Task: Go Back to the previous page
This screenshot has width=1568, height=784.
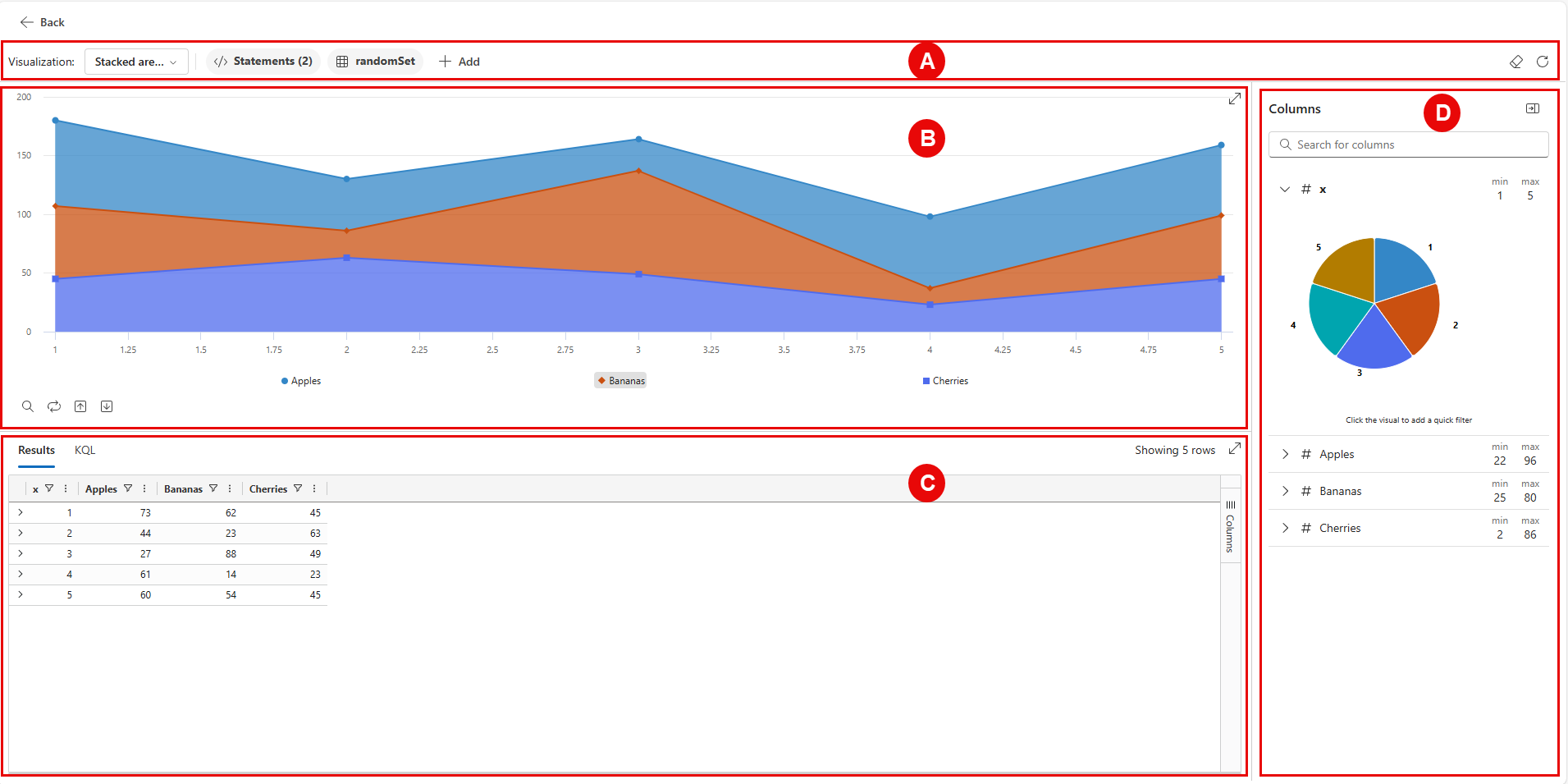Action: pos(42,22)
